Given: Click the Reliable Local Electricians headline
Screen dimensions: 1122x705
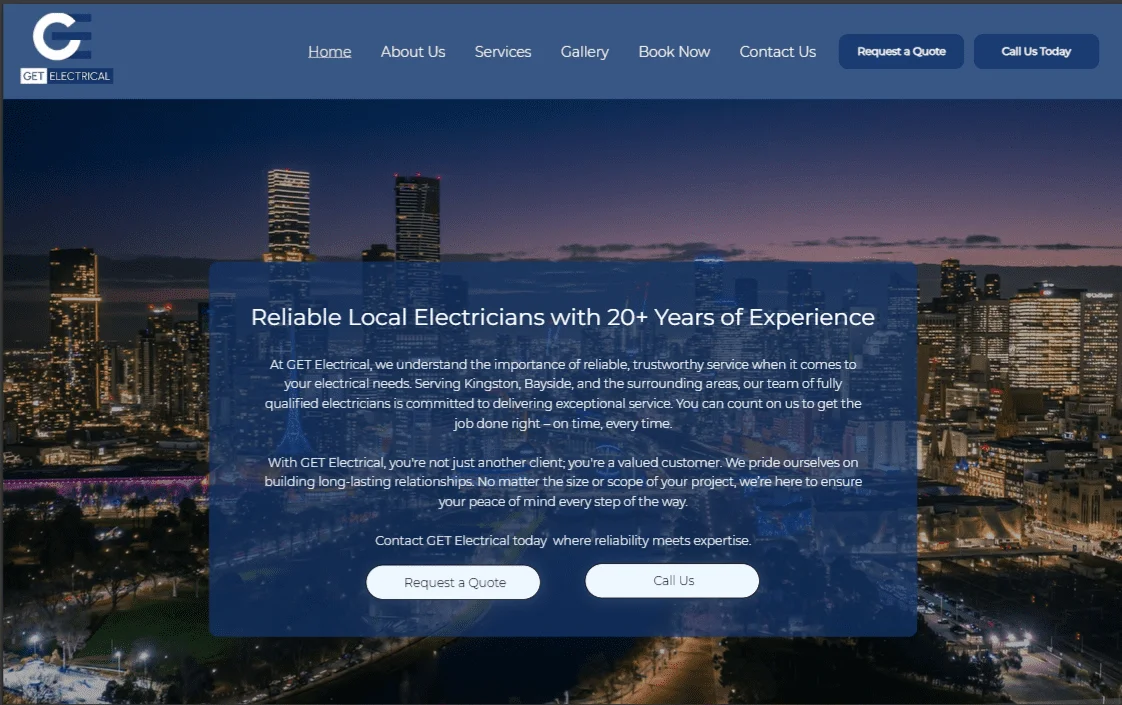Looking at the screenshot, I should [x=562, y=317].
